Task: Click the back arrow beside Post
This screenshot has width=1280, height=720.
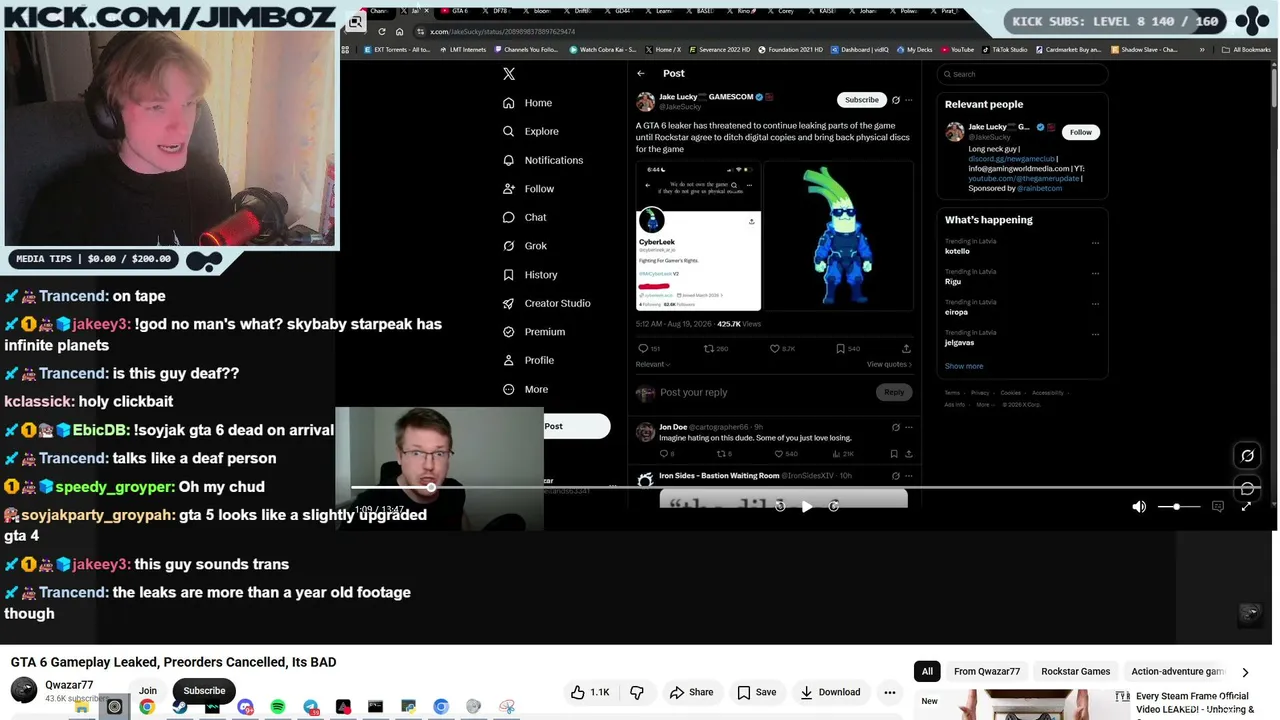Action: coord(641,73)
